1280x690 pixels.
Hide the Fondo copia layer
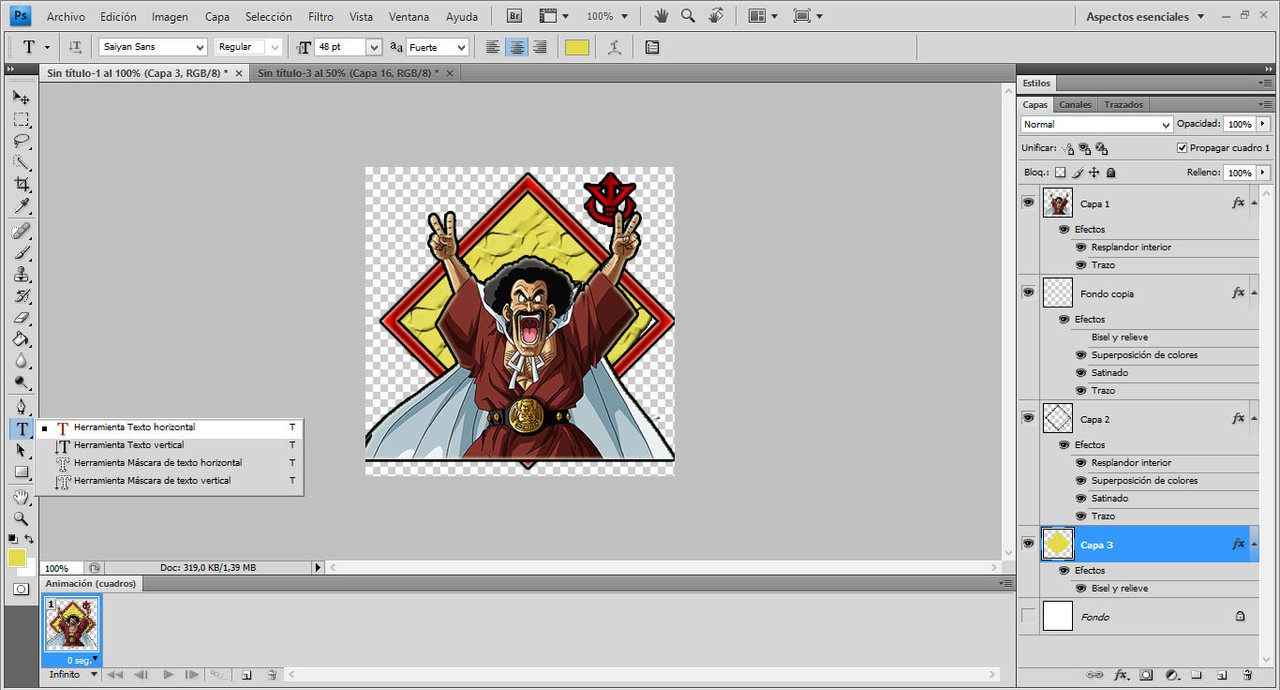pos(1028,292)
